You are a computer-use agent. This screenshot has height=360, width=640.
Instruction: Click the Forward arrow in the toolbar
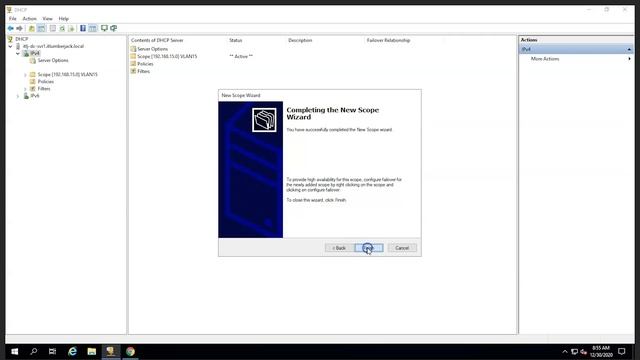point(19,28)
